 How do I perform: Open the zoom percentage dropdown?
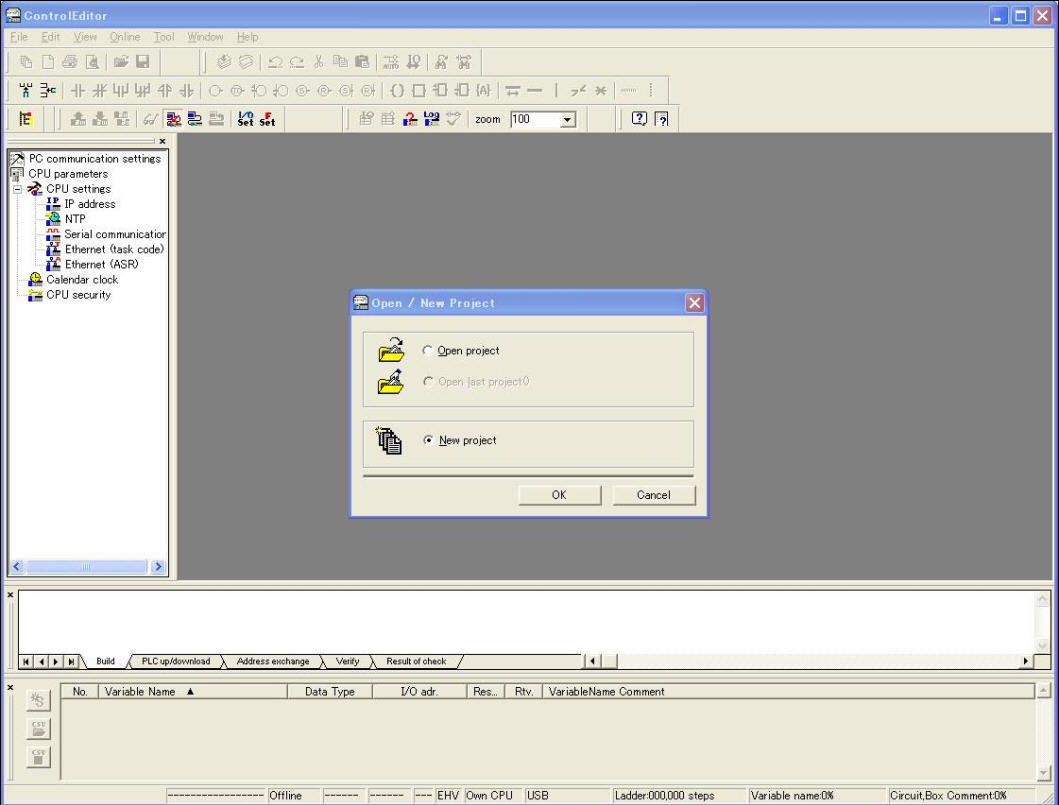click(x=569, y=116)
